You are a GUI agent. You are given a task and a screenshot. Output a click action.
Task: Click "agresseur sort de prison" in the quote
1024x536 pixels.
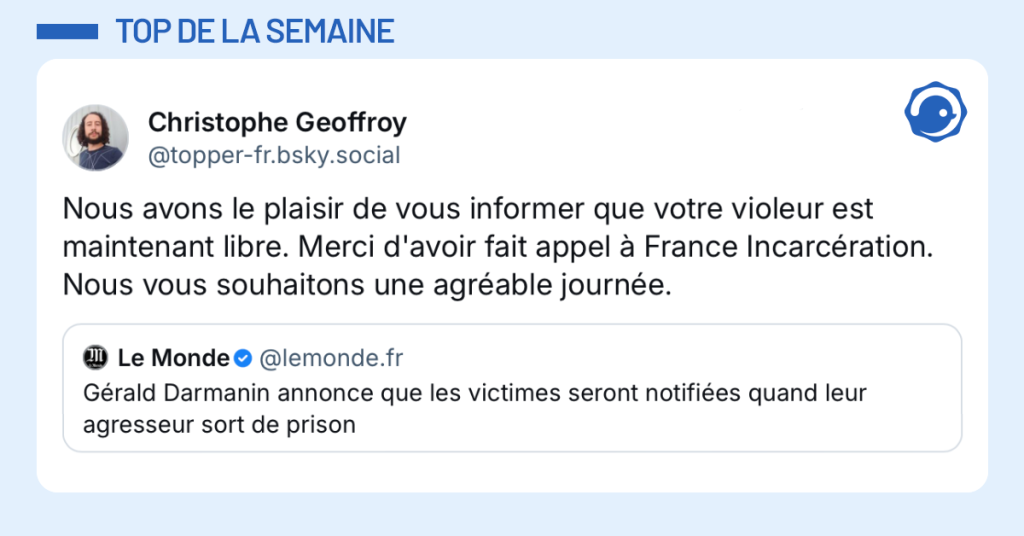click(x=219, y=424)
